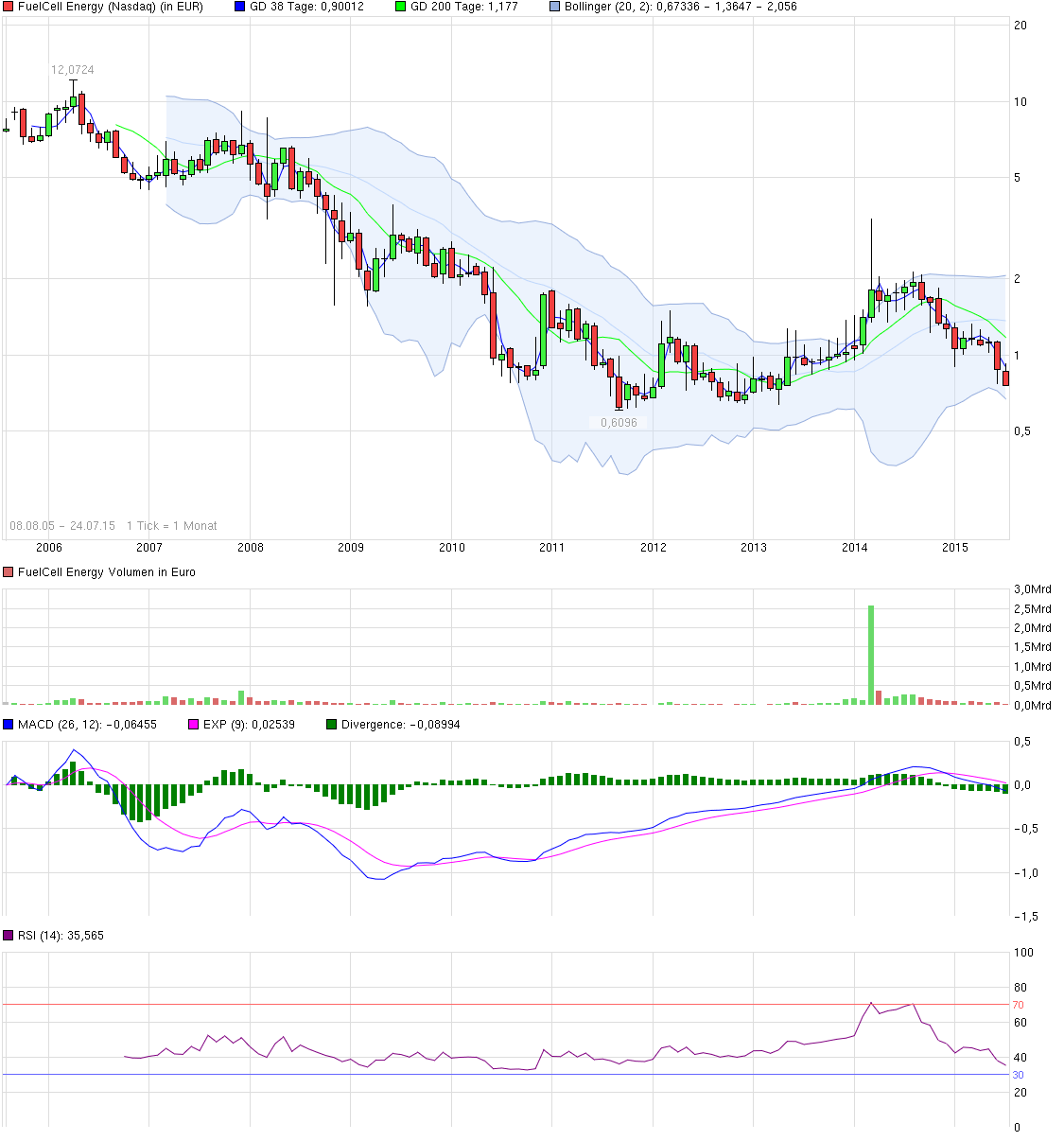This screenshot has width=1064, height=1141.
Task: Click the 12,0724 high price annotation
Action: coord(73,70)
